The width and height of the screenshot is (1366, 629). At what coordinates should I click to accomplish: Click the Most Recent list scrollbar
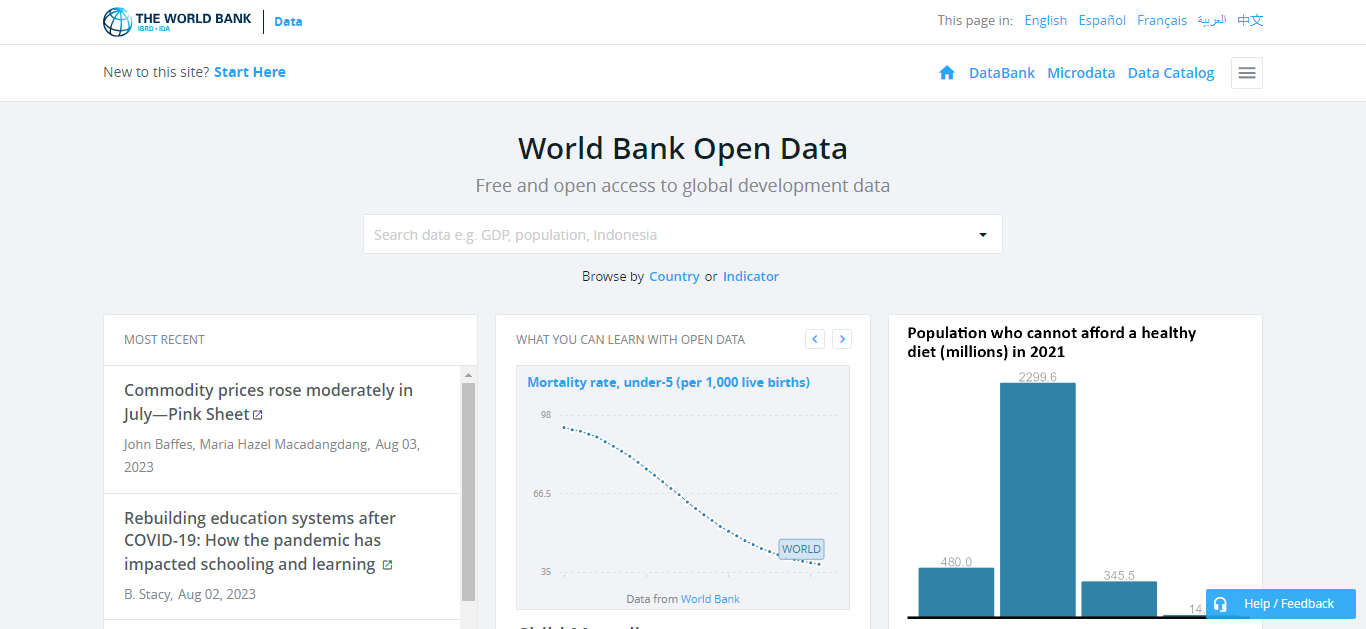point(468,490)
